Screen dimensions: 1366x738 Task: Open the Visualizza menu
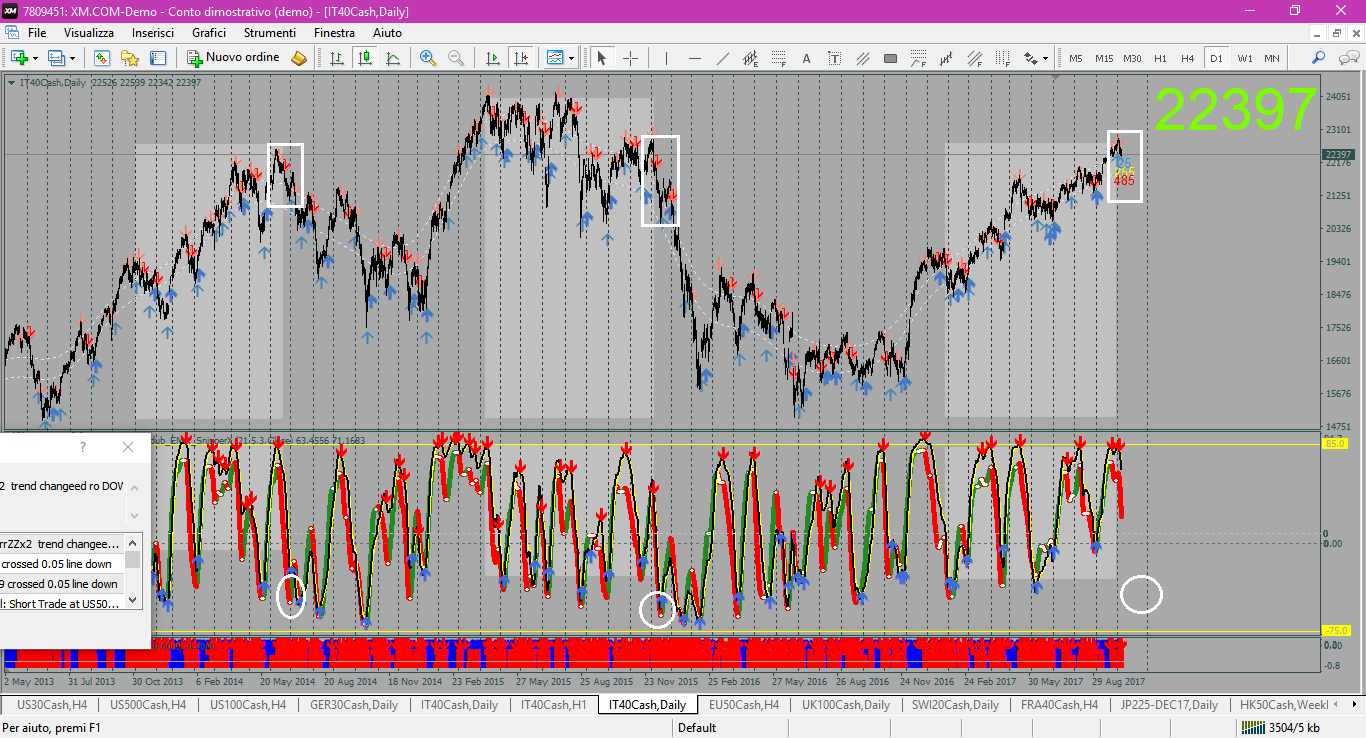click(x=89, y=33)
